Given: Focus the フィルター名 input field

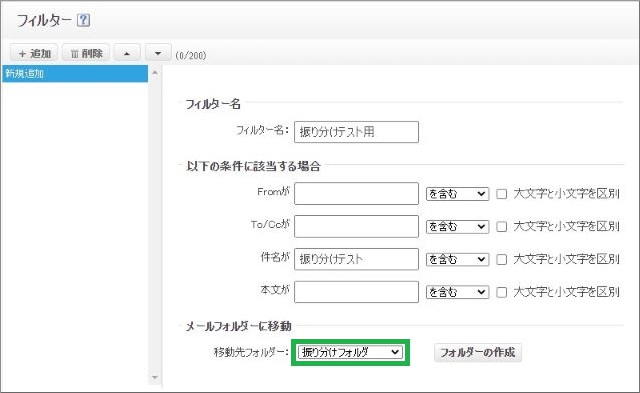Looking at the screenshot, I should click(x=356, y=132).
